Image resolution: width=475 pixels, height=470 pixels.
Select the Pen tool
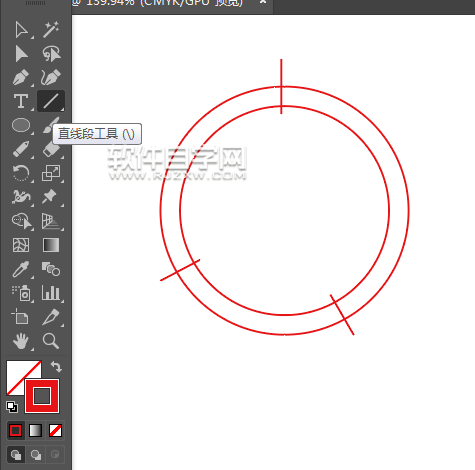click(21, 77)
